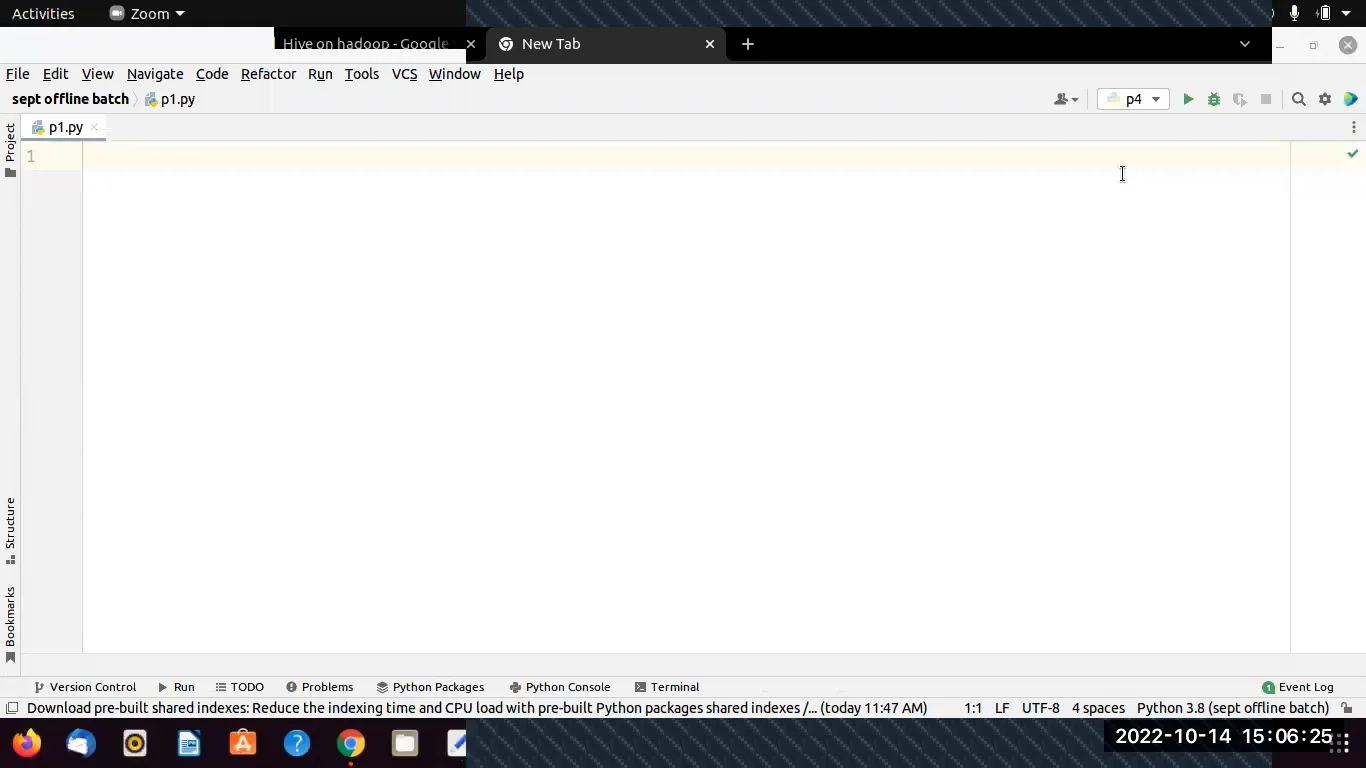Screen dimensions: 1366x768
Task: Expand Chrome's tab search chevron
Action: coord(1245,44)
